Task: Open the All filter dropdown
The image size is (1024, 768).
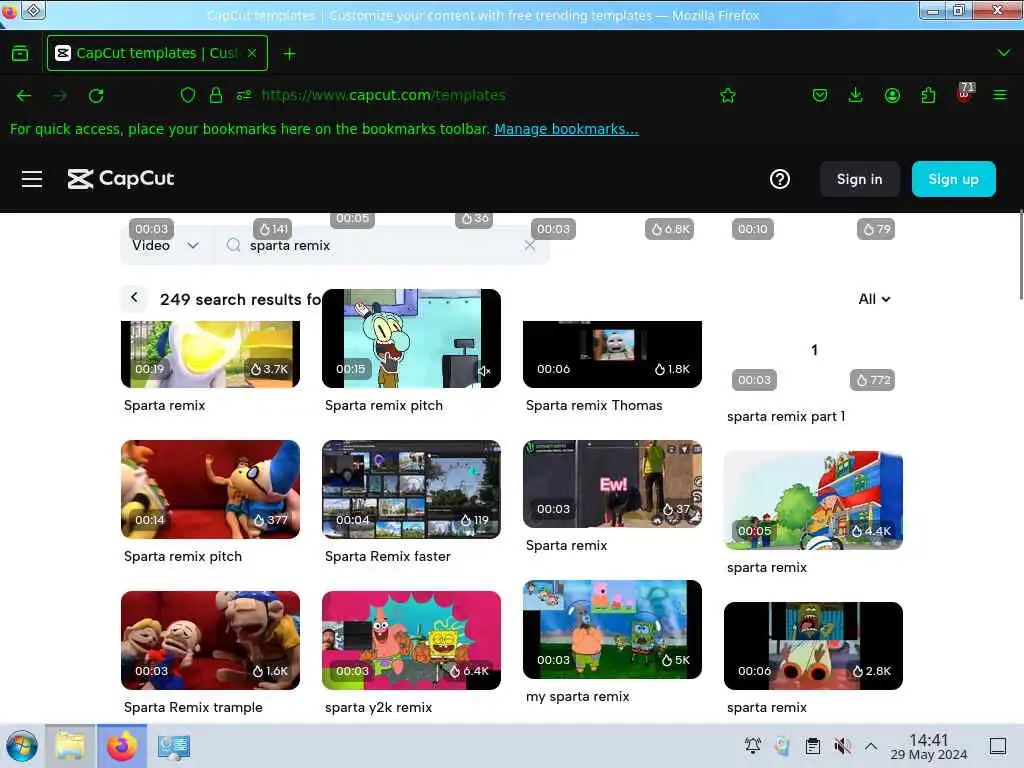Action: pyautogui.click(x=874, y=299)
